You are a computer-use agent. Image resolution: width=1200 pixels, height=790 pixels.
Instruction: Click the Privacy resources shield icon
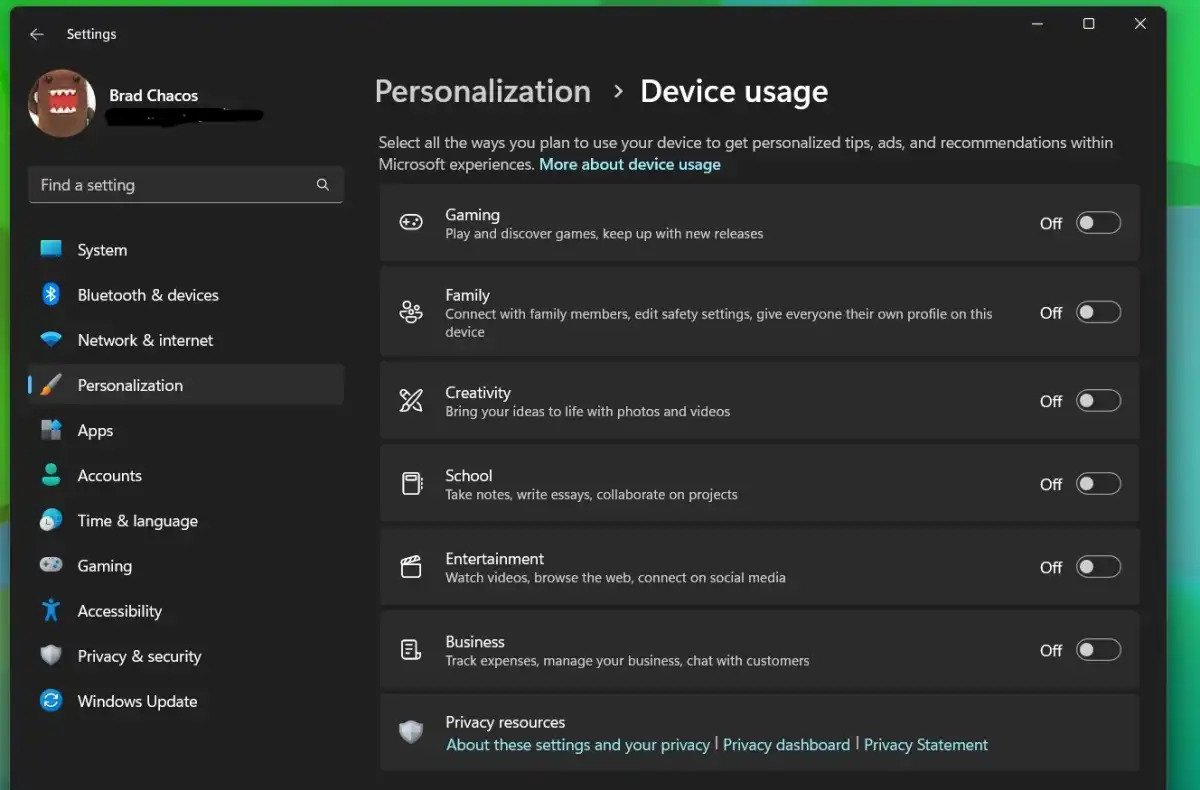pos(411,732)
